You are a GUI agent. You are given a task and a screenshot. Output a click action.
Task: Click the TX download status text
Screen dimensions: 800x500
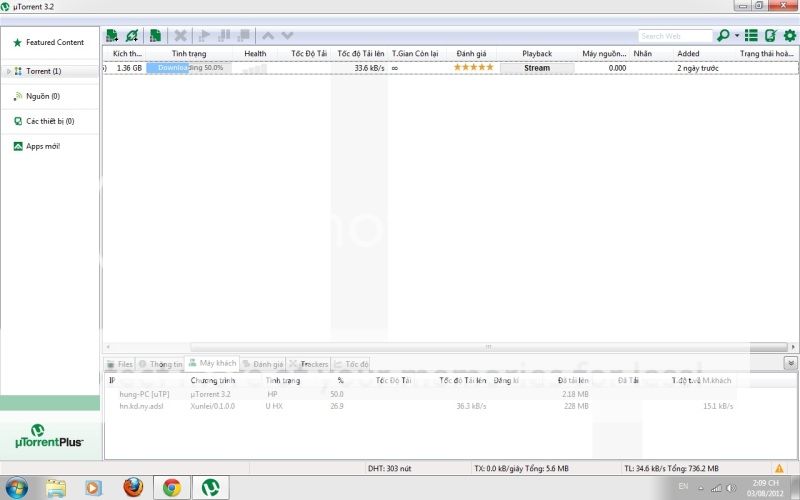(x=521, y=468)
